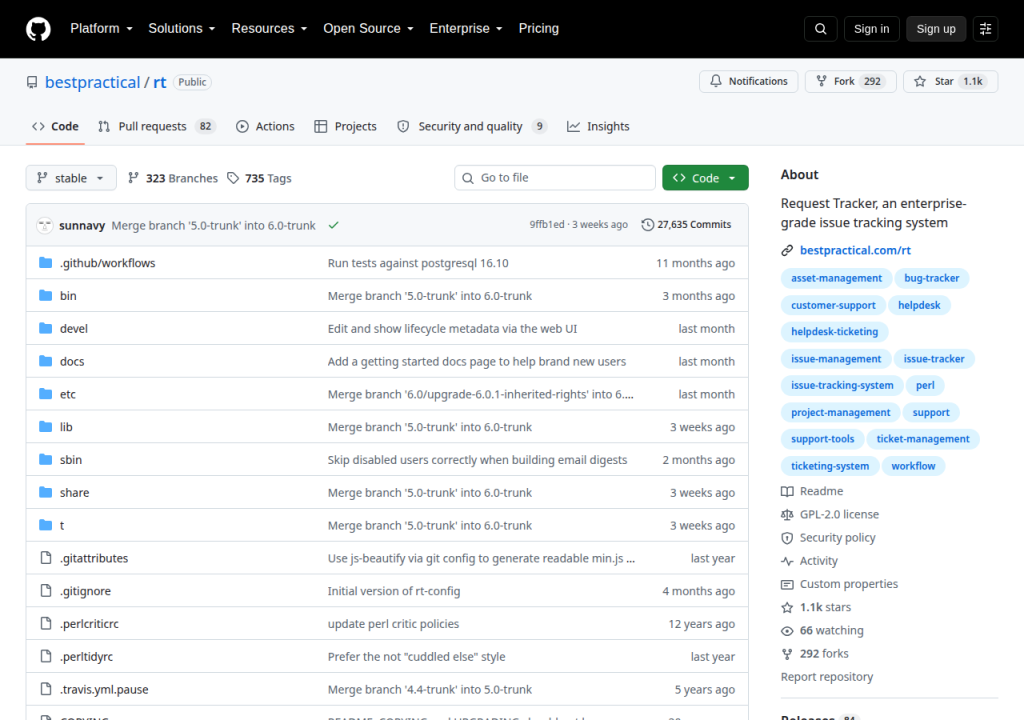This screenshot has height=720, width=1024.
Task: Click the pulse icon next to Activity
Action: (x=787, y=561)
